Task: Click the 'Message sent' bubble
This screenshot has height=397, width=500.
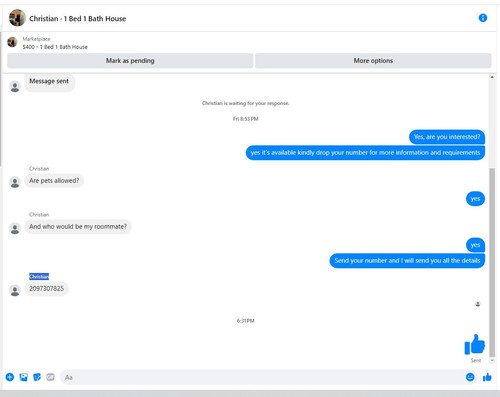Action: pos(49,81)
